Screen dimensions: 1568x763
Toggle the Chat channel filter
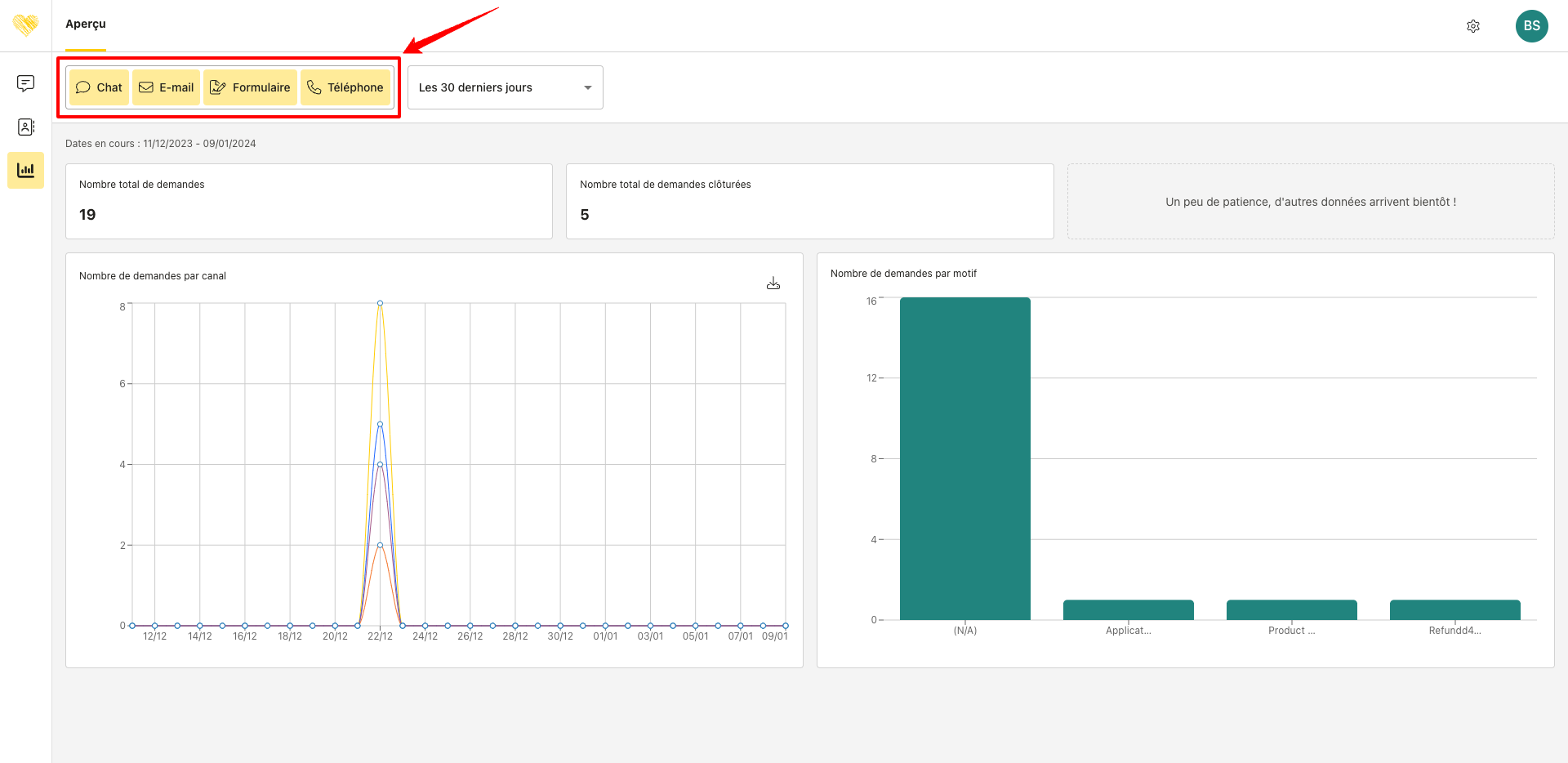point(99,87)
